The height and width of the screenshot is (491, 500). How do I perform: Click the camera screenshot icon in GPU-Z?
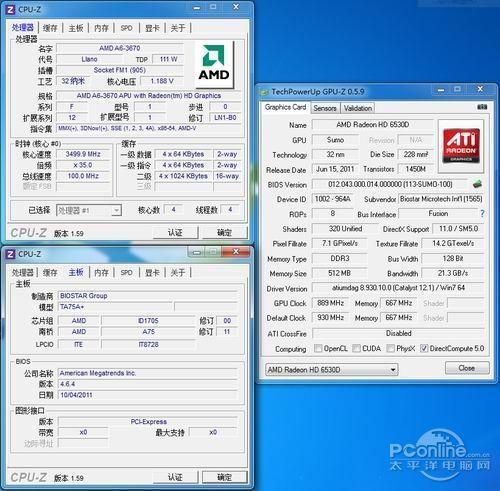coord(482,107)
